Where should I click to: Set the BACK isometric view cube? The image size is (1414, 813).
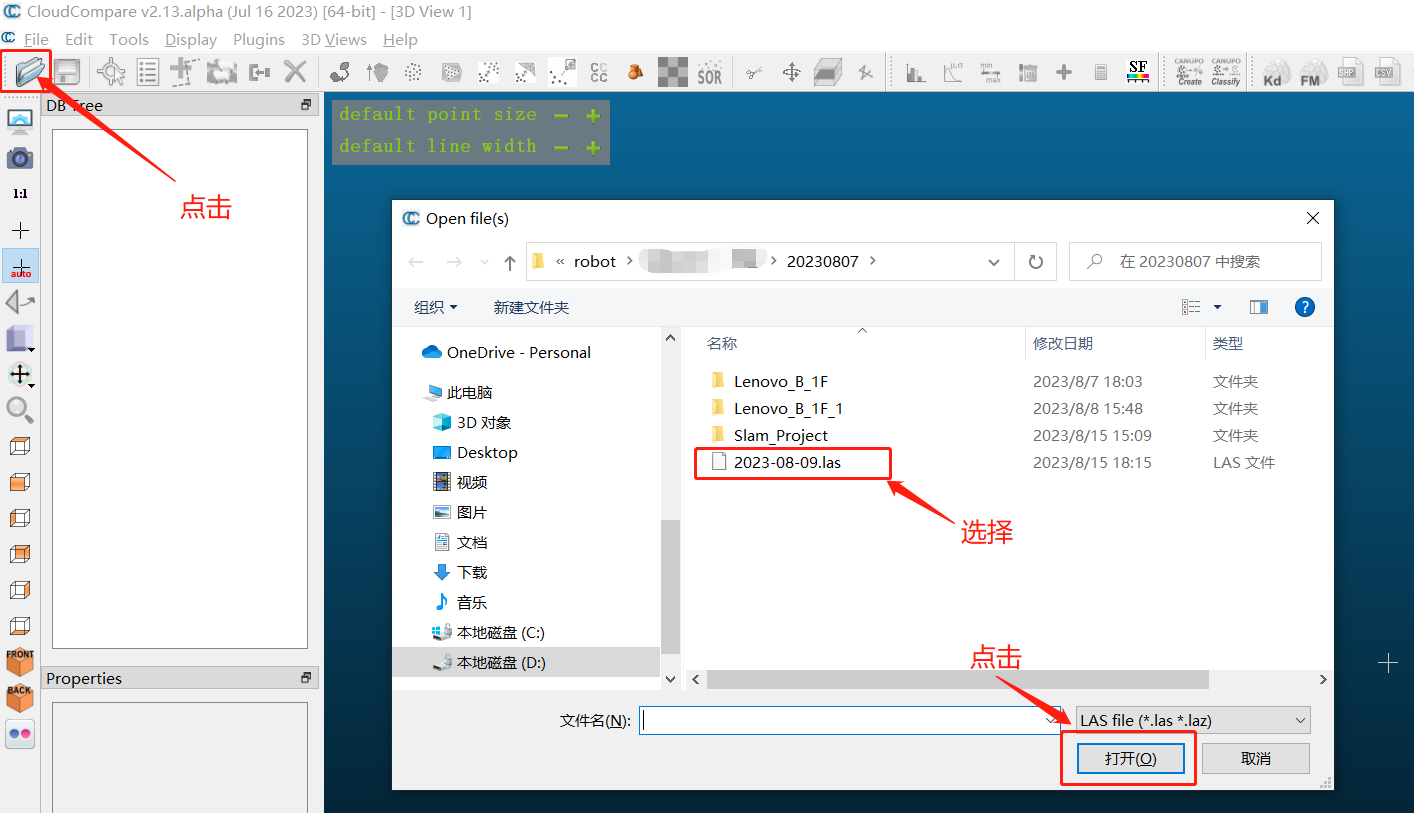20,697
